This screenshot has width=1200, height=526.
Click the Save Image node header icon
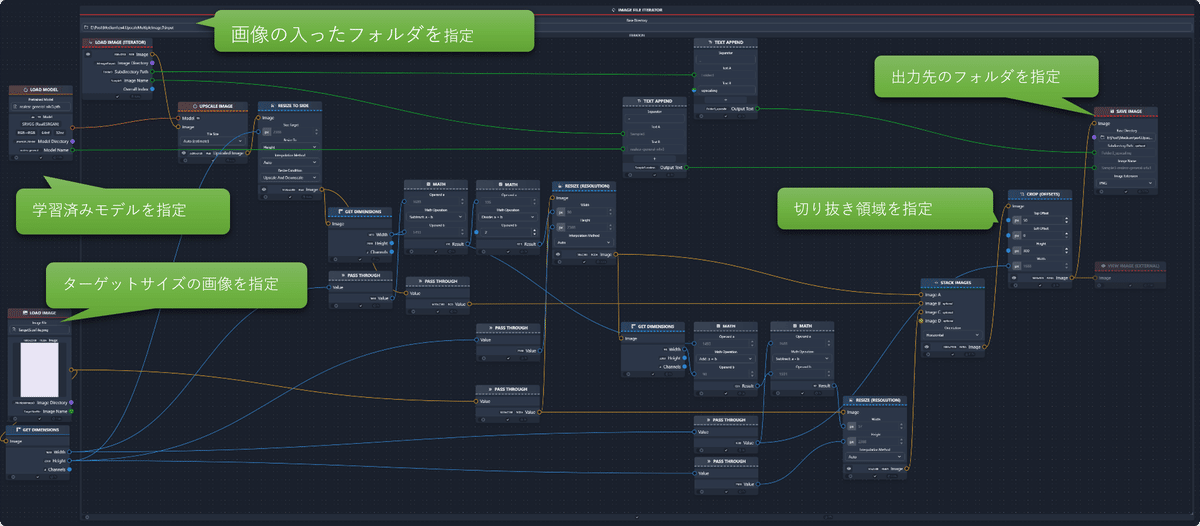tap(1112, 111)
